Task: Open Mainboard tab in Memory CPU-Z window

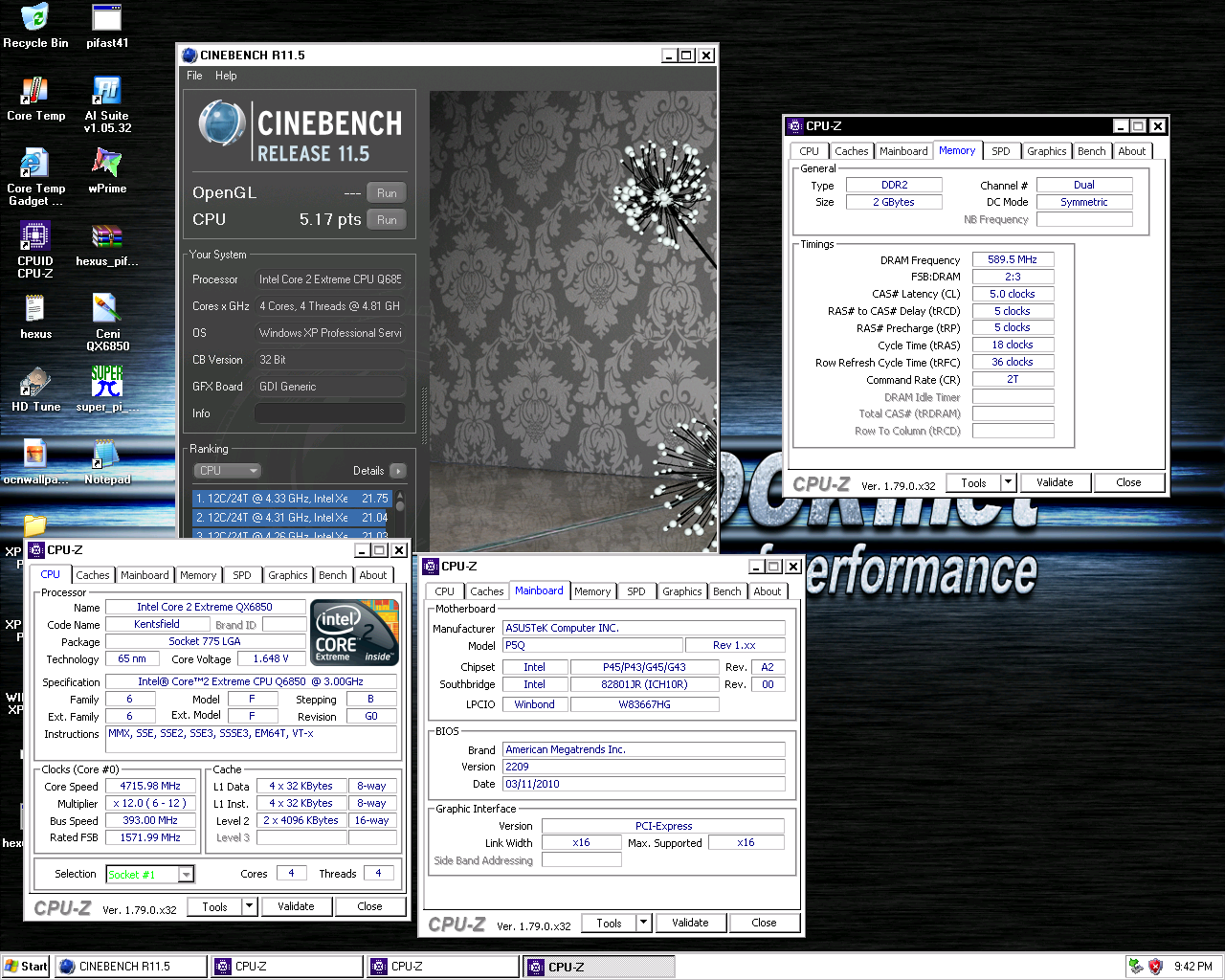Action: coord(903,151)
